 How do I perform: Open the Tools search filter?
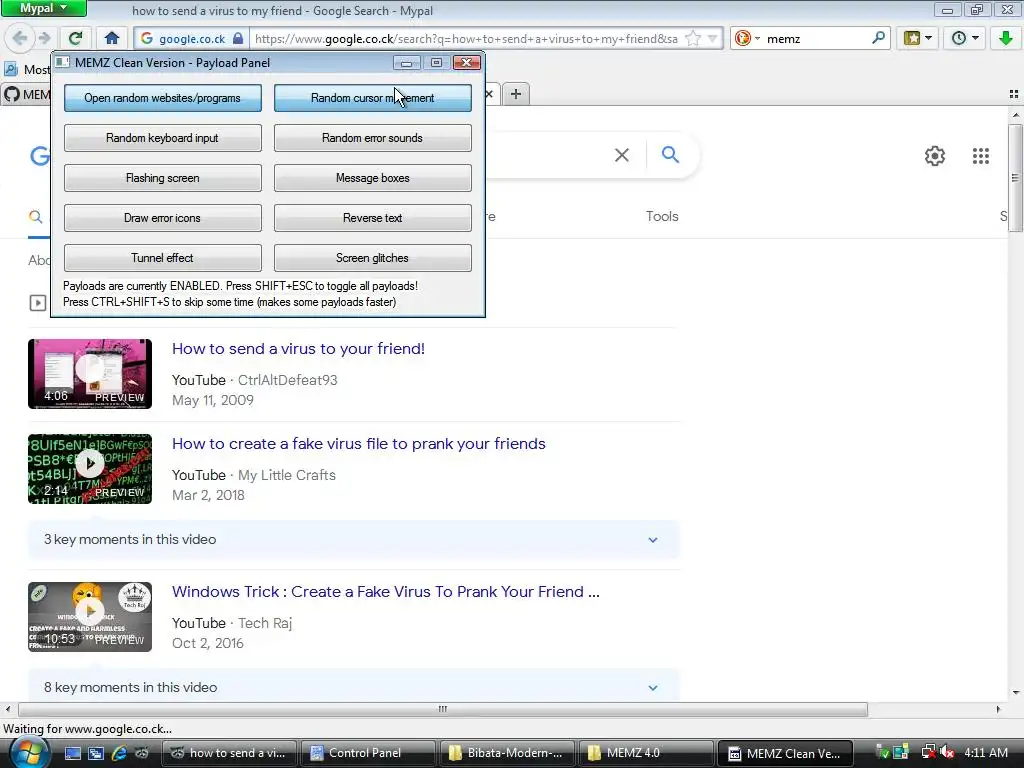point(662,216)
